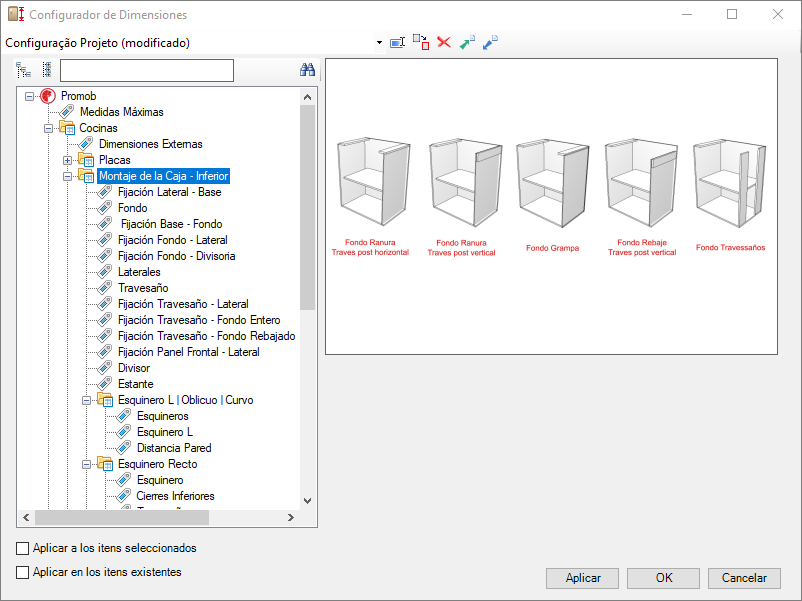This screenshot has height=601, width=802.
Task: Maximize the Configurador de Dimensiones window
Action: (732, 14)
